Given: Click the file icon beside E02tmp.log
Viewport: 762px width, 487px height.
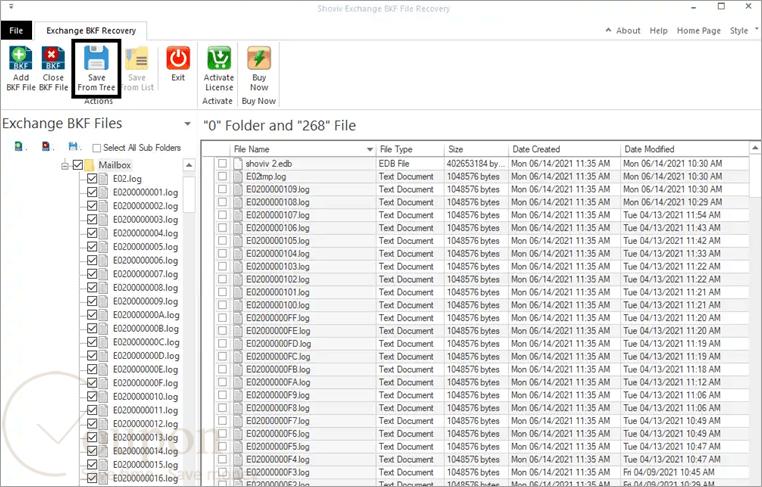Looking at the screenshot, I should 238,176.
